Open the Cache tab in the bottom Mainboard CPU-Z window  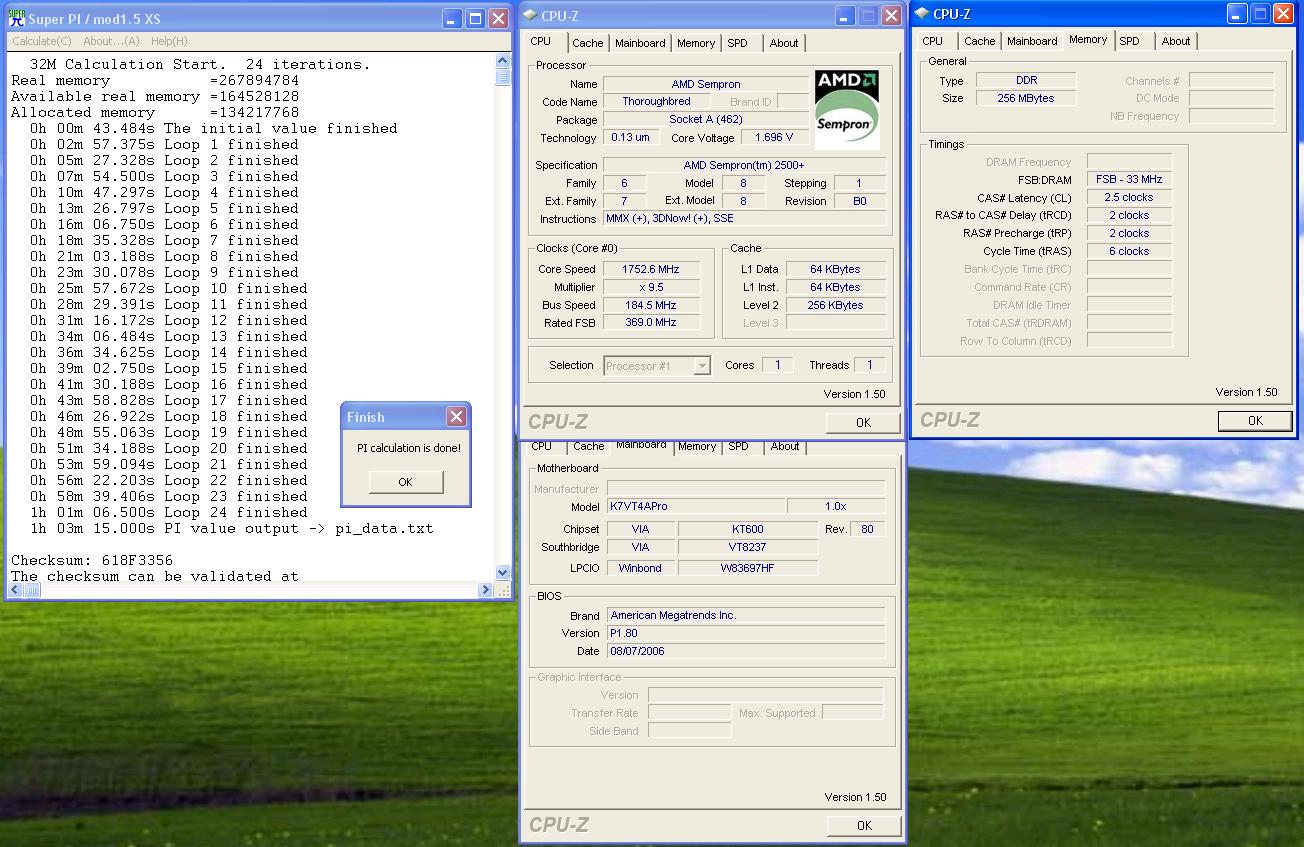588,447
